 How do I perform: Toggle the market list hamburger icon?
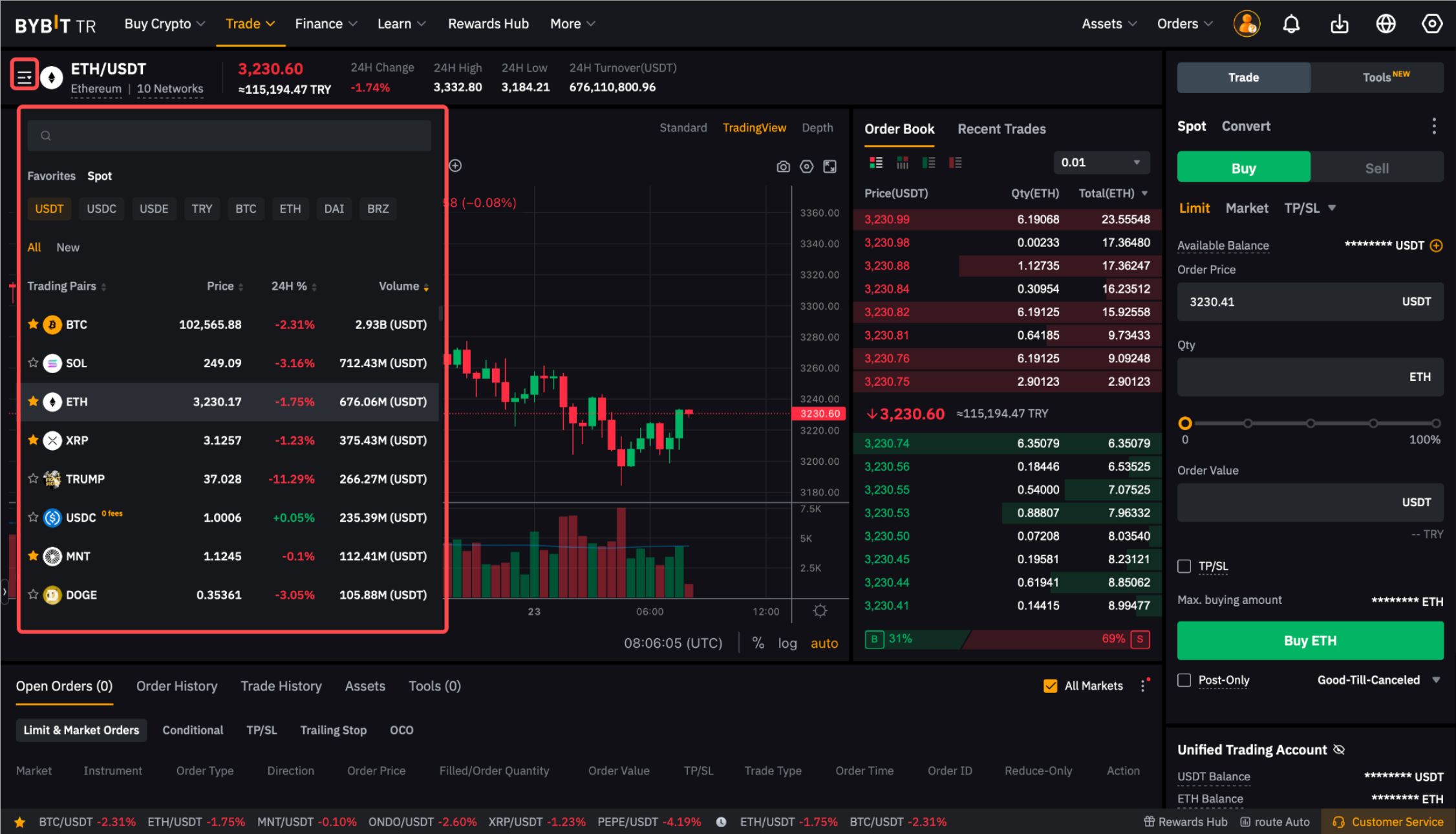(x=25, y=77)
